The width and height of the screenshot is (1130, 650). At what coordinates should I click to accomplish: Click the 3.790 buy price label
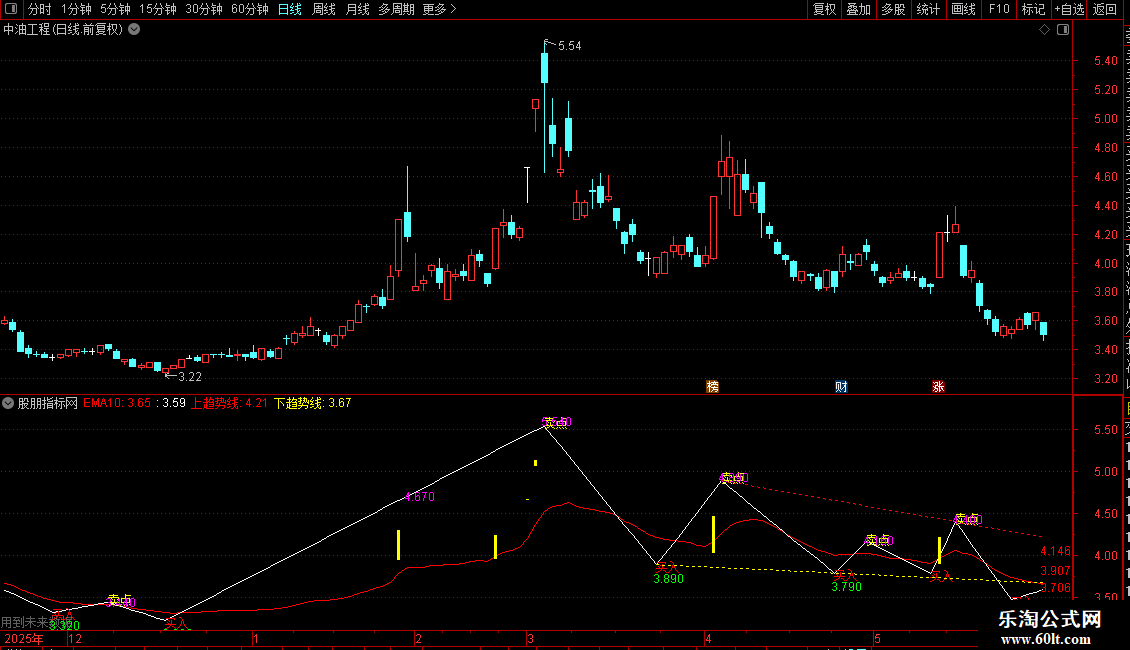[x=847, y=587]
